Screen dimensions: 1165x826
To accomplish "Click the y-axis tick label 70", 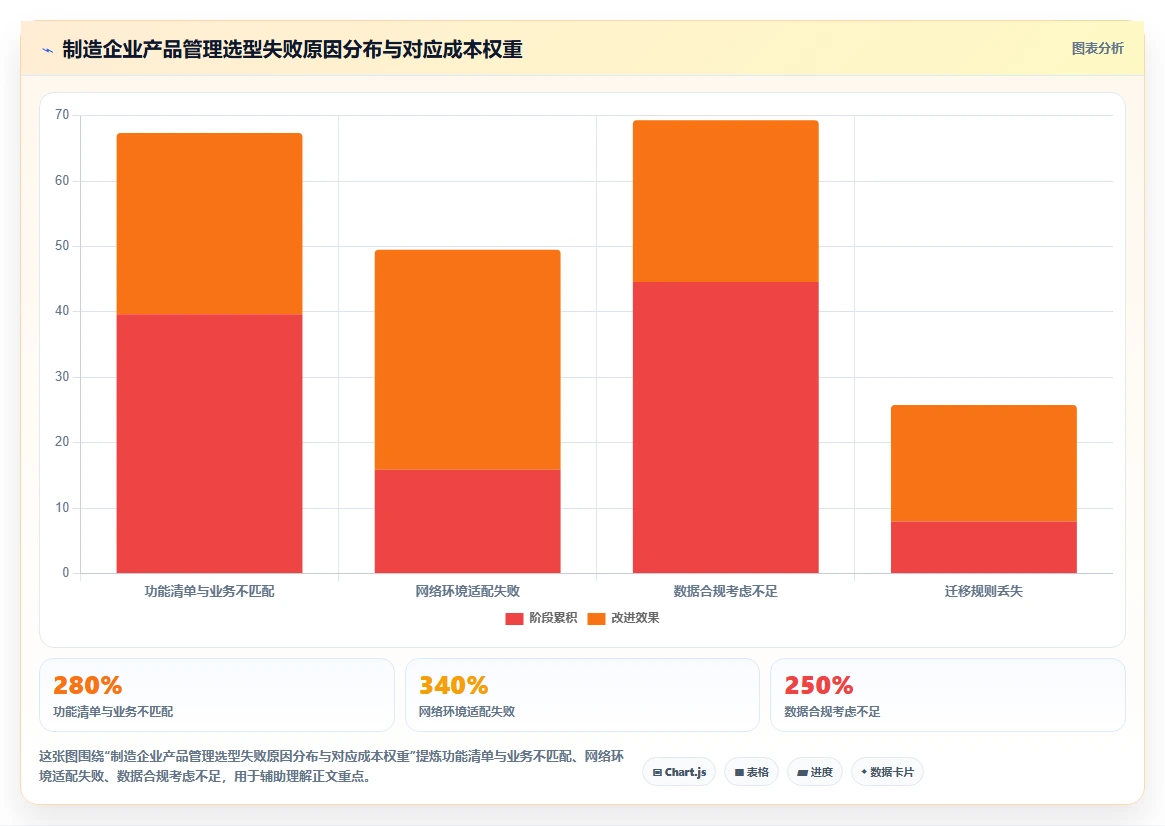I will point(62,115).
